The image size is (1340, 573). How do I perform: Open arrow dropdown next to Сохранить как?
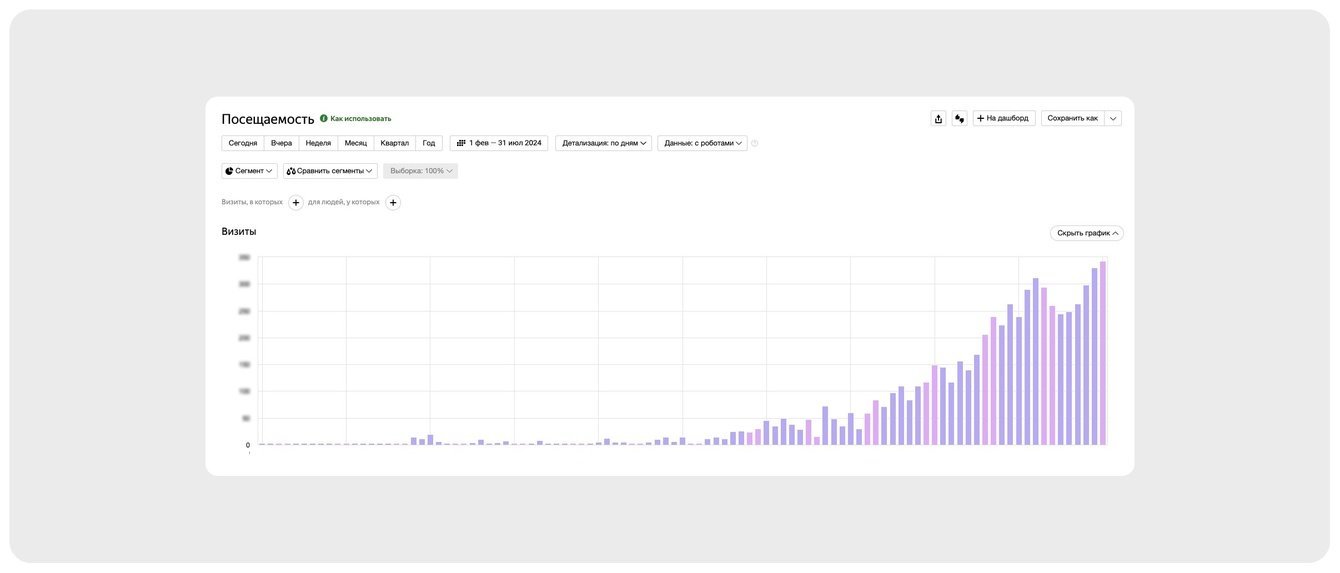[x=1113, y=118]
